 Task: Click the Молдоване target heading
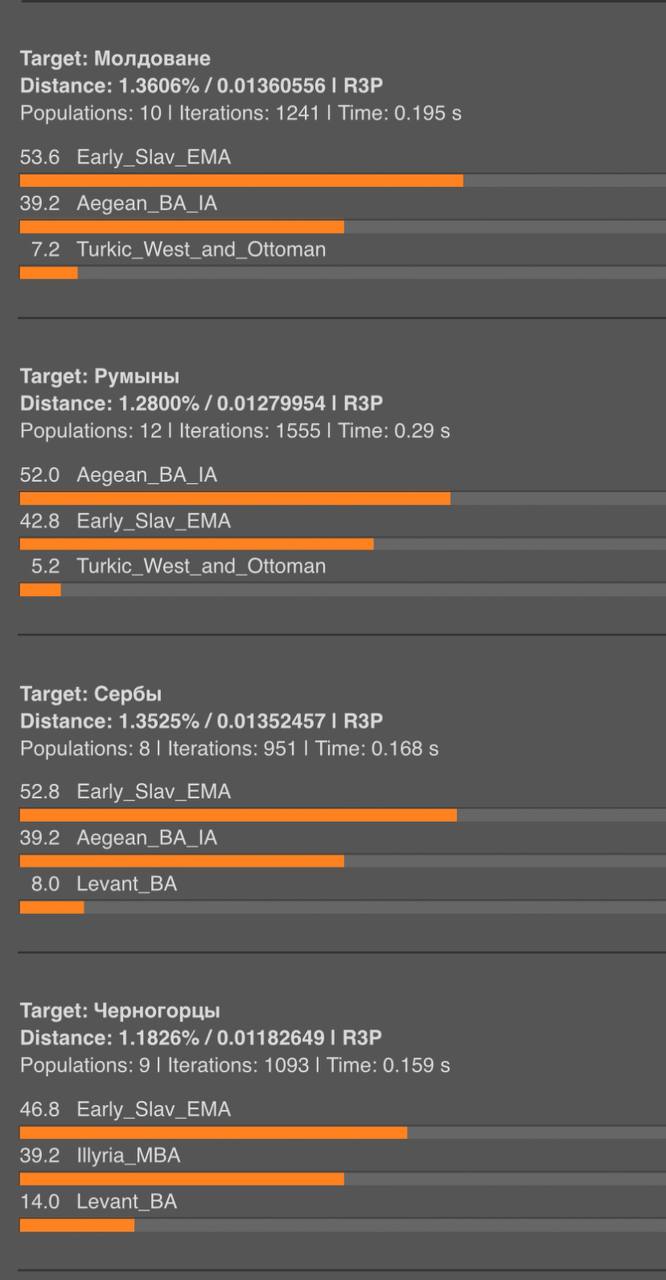click(115, 59)
